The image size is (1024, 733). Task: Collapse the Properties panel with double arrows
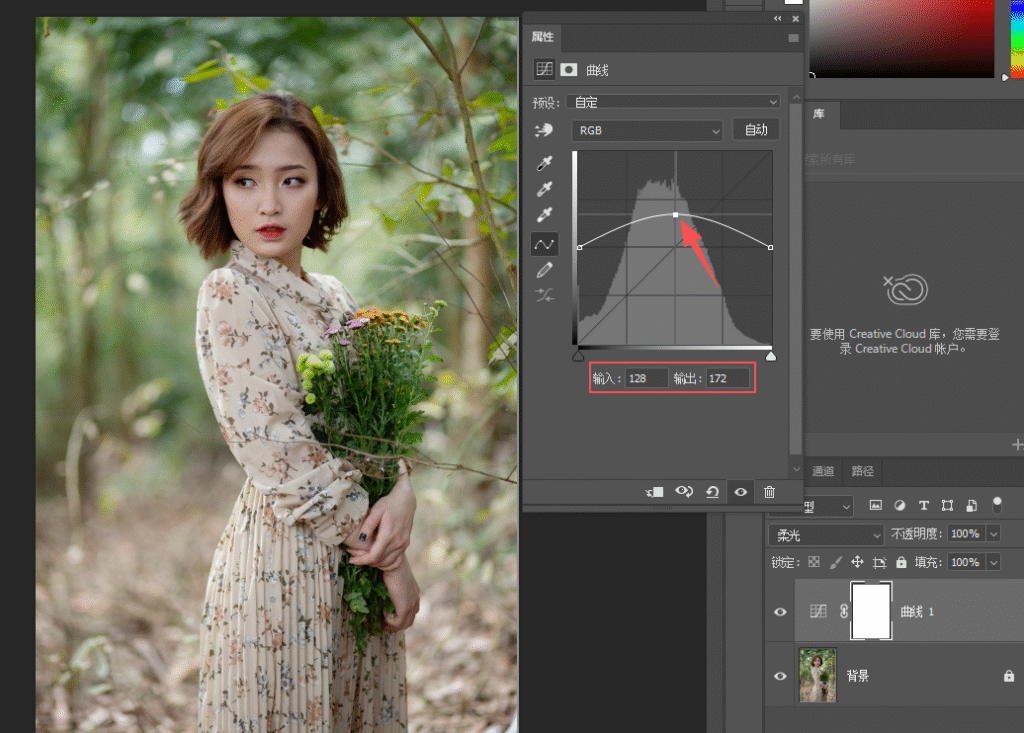[x=777, y=19]
